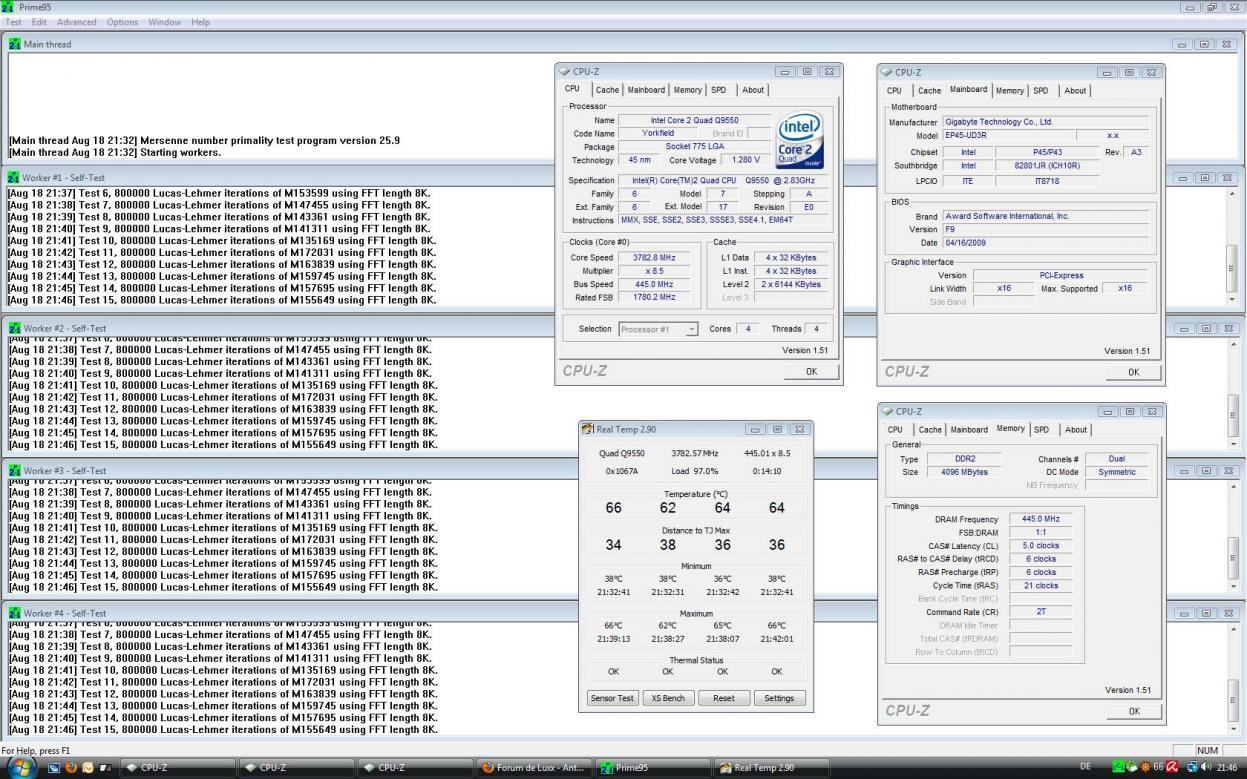The image size is (1247, 779).
Task: Click Worker #2 scrollbar down arrow
Action: (1232, 443)
